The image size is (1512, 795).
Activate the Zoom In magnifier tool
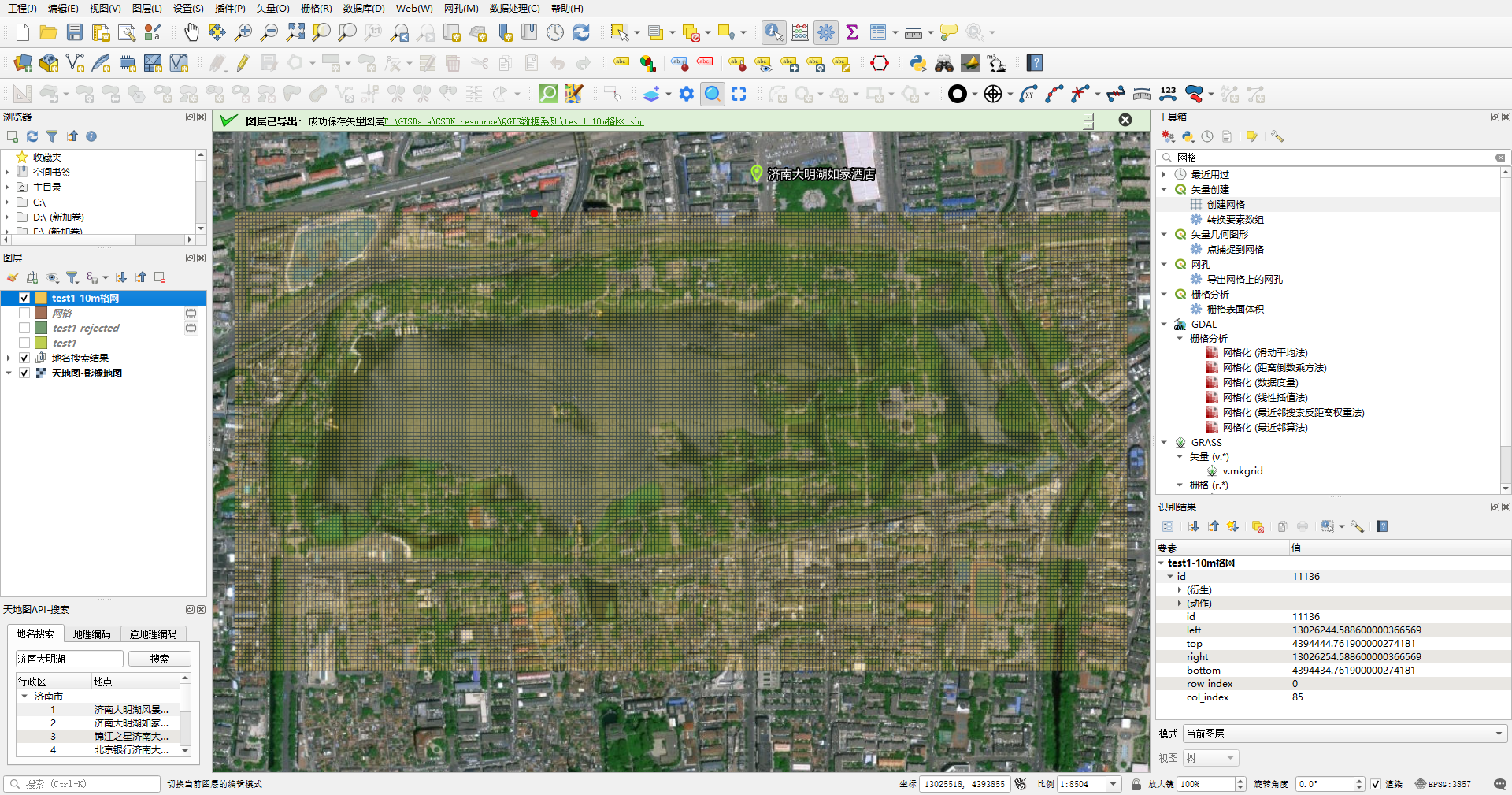(x=243, y=32)
